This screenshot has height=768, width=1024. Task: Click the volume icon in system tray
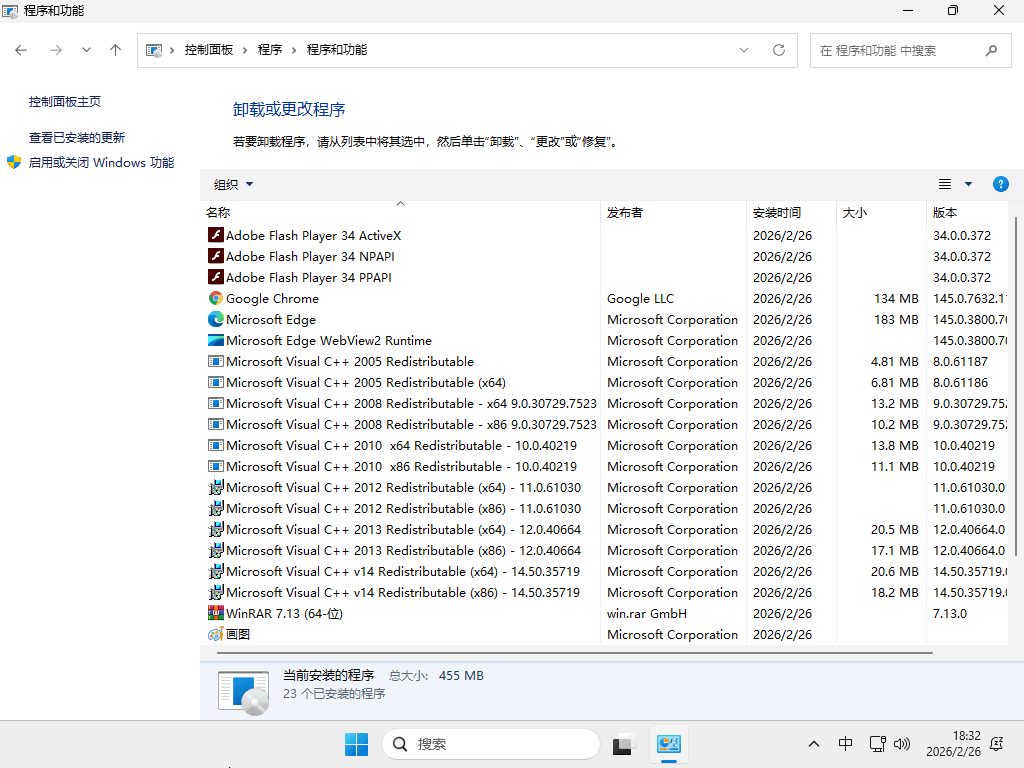pos(902,744)
